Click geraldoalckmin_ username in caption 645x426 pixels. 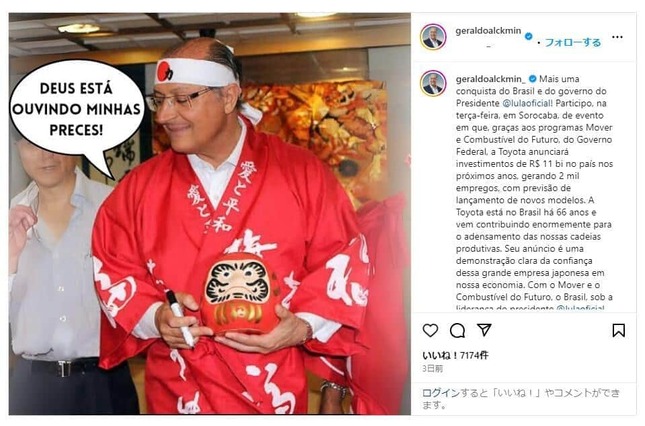pyautogui.click(x=491, y=79)
